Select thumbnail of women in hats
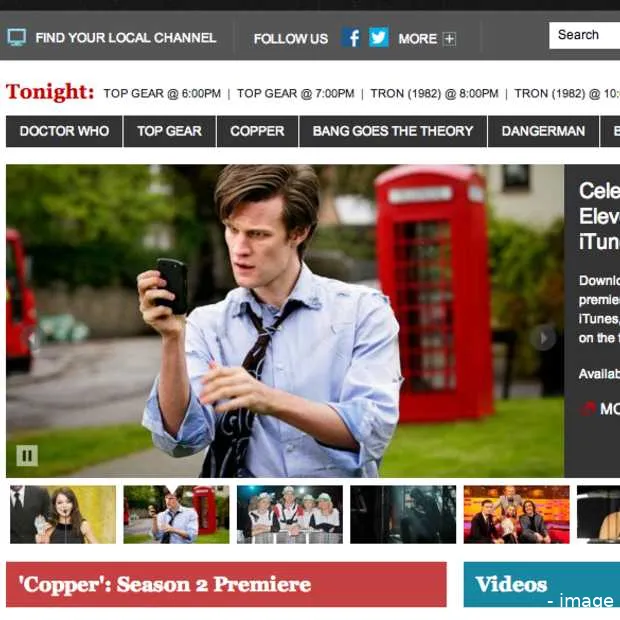The width and height of the screenshot is (620, 620). 290,514
